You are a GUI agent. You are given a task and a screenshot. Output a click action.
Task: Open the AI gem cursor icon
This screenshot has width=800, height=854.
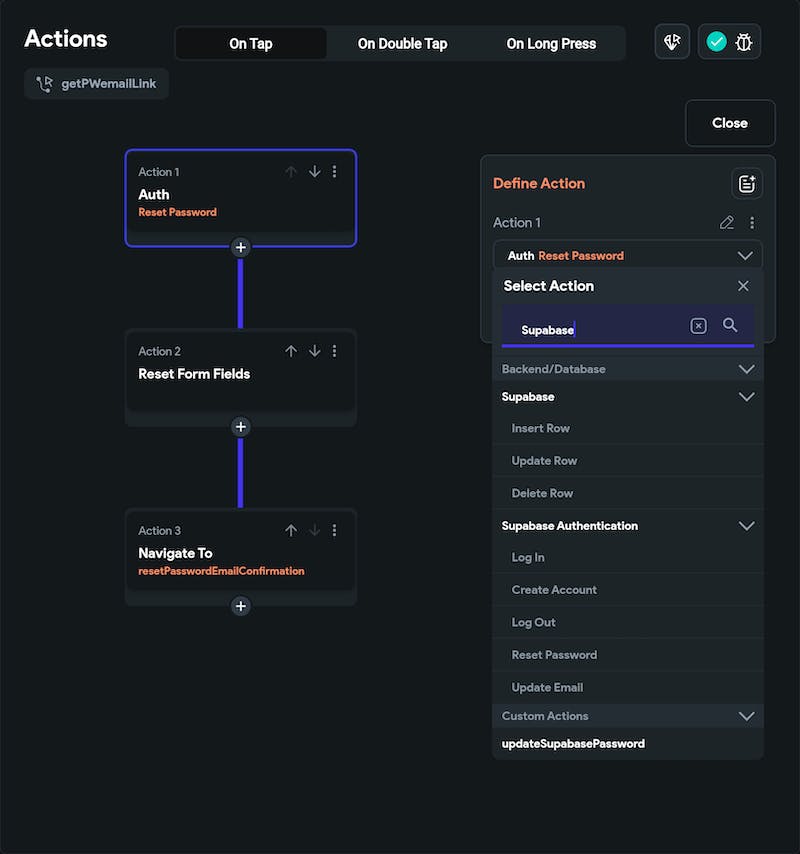(672, 42)
